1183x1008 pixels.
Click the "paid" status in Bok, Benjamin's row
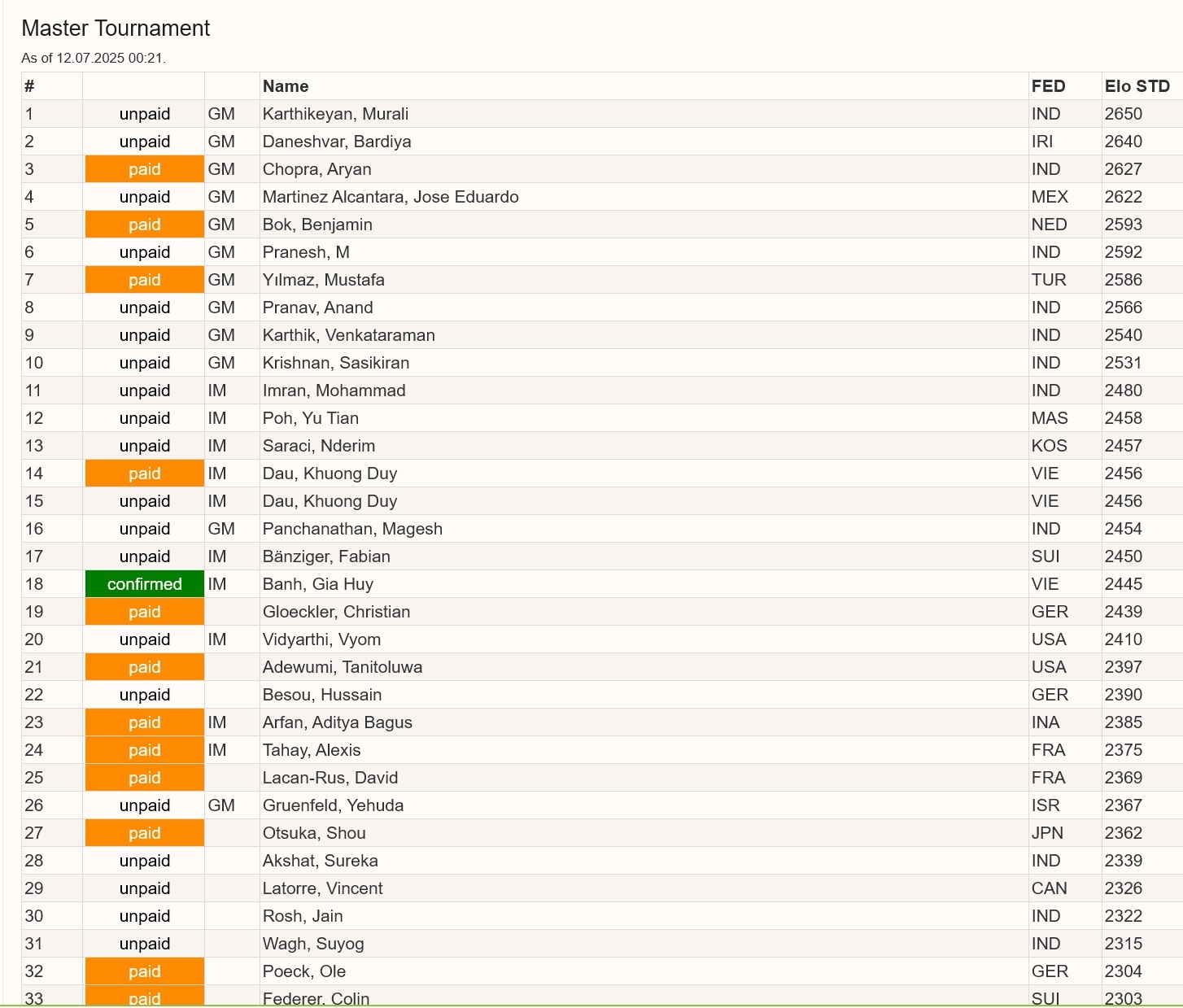point(145,225)
